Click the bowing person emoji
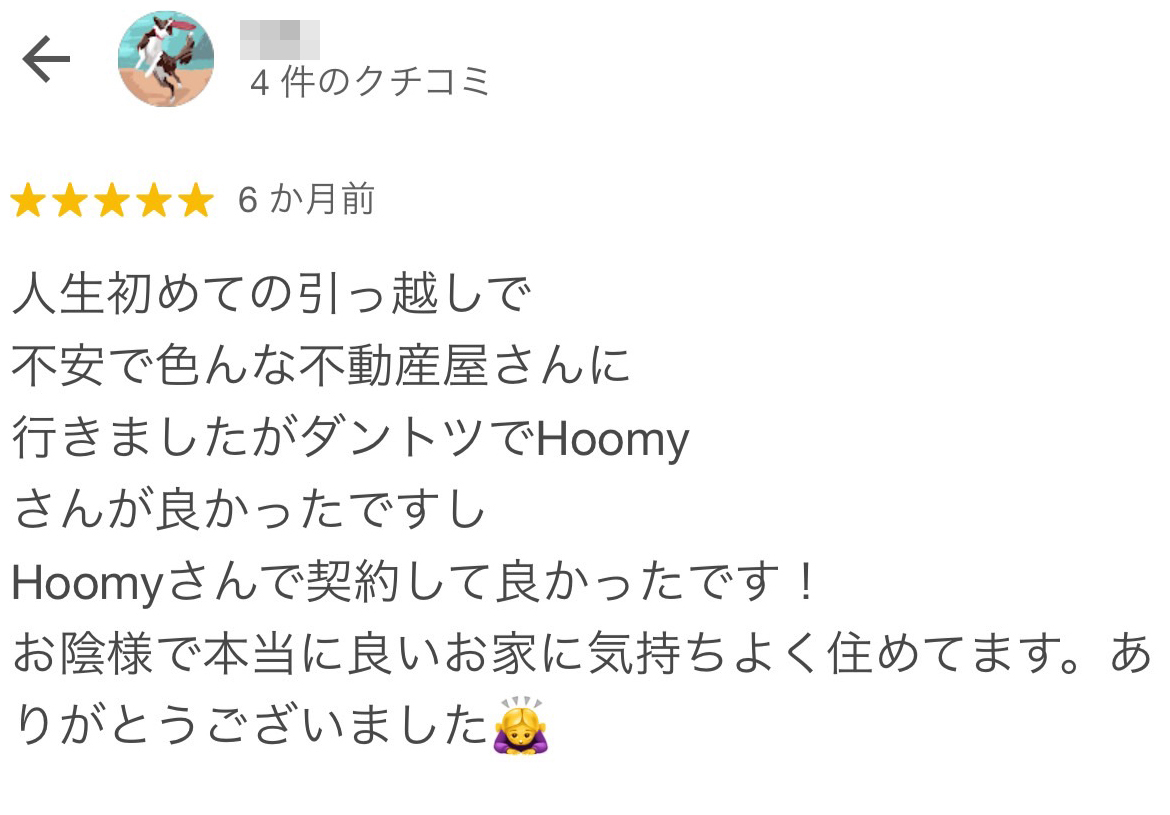Image resolution: width=1170 pixels, height=815 pixels. [521, 725]
